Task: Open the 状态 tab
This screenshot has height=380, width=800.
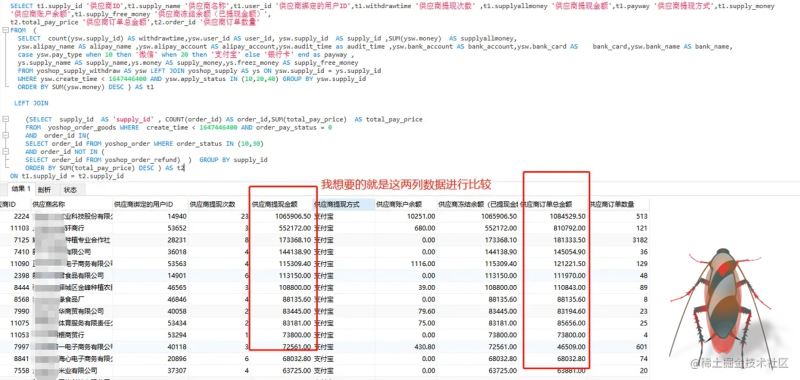Action: pos(70,190)
